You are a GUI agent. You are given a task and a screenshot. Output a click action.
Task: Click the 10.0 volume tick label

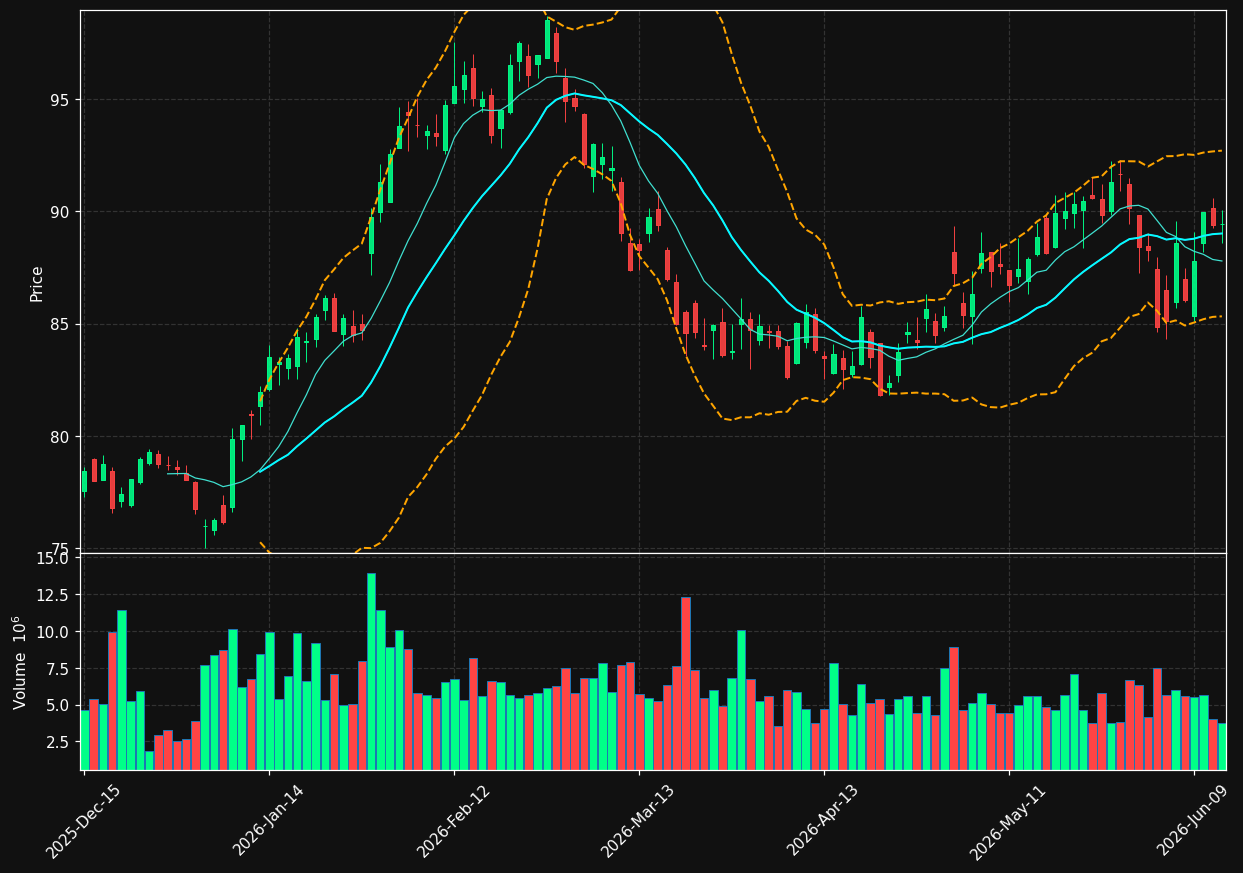tap(52, 632)
